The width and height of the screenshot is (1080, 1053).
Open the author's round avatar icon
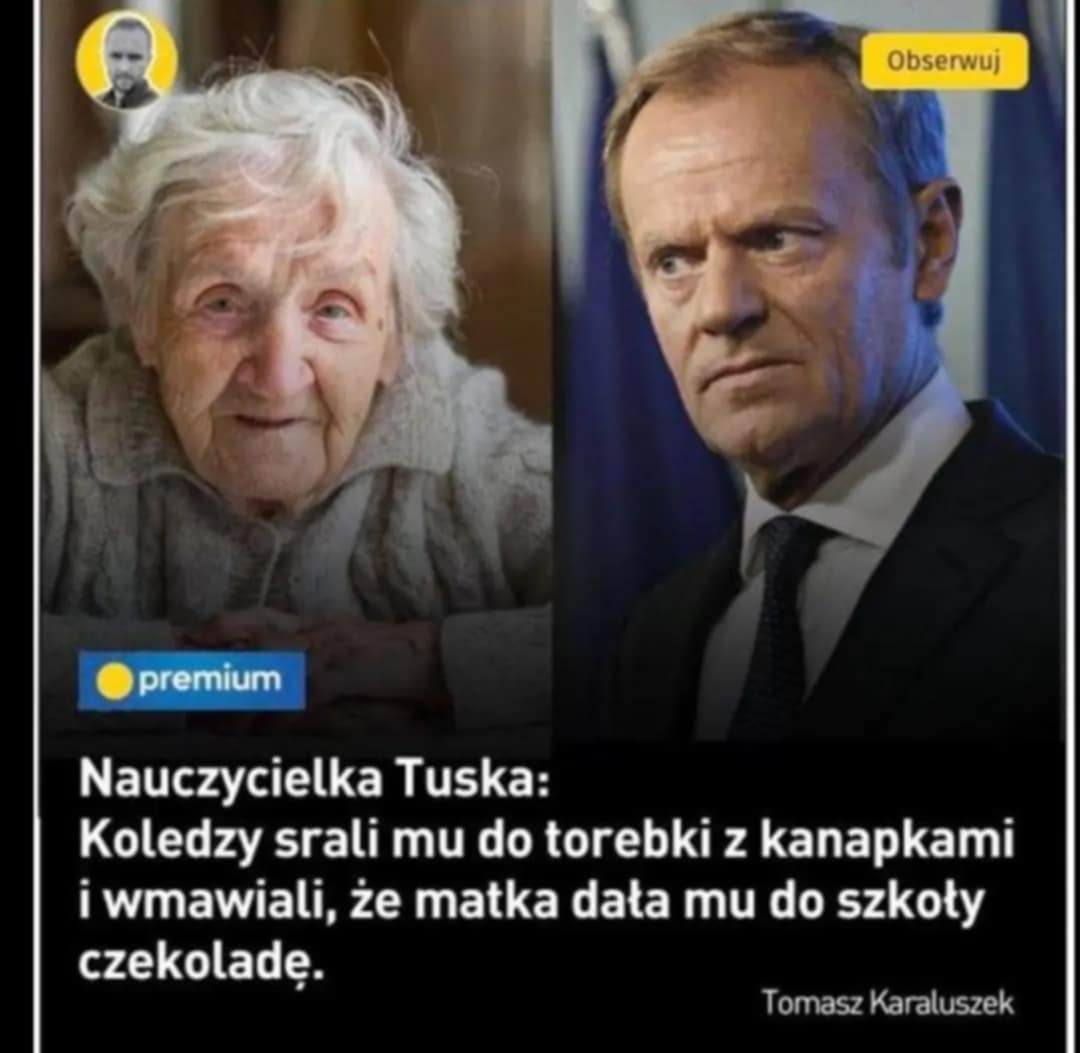[127, 62]
